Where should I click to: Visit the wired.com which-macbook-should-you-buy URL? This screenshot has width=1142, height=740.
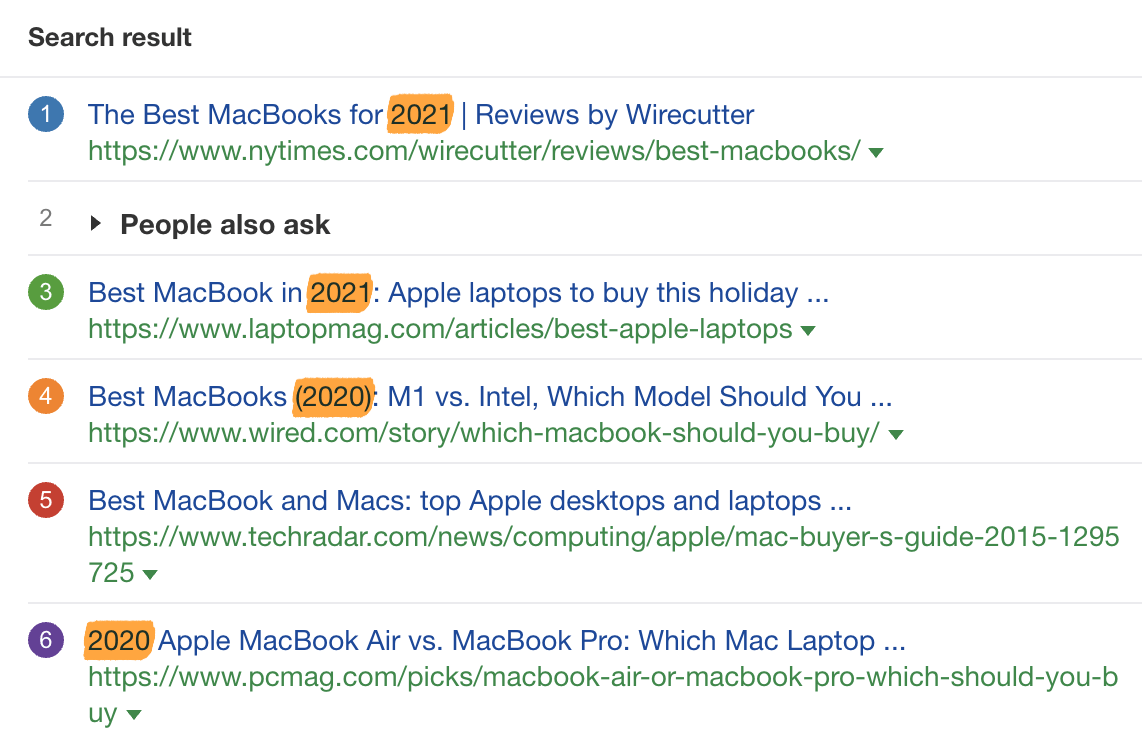[484, 434]
